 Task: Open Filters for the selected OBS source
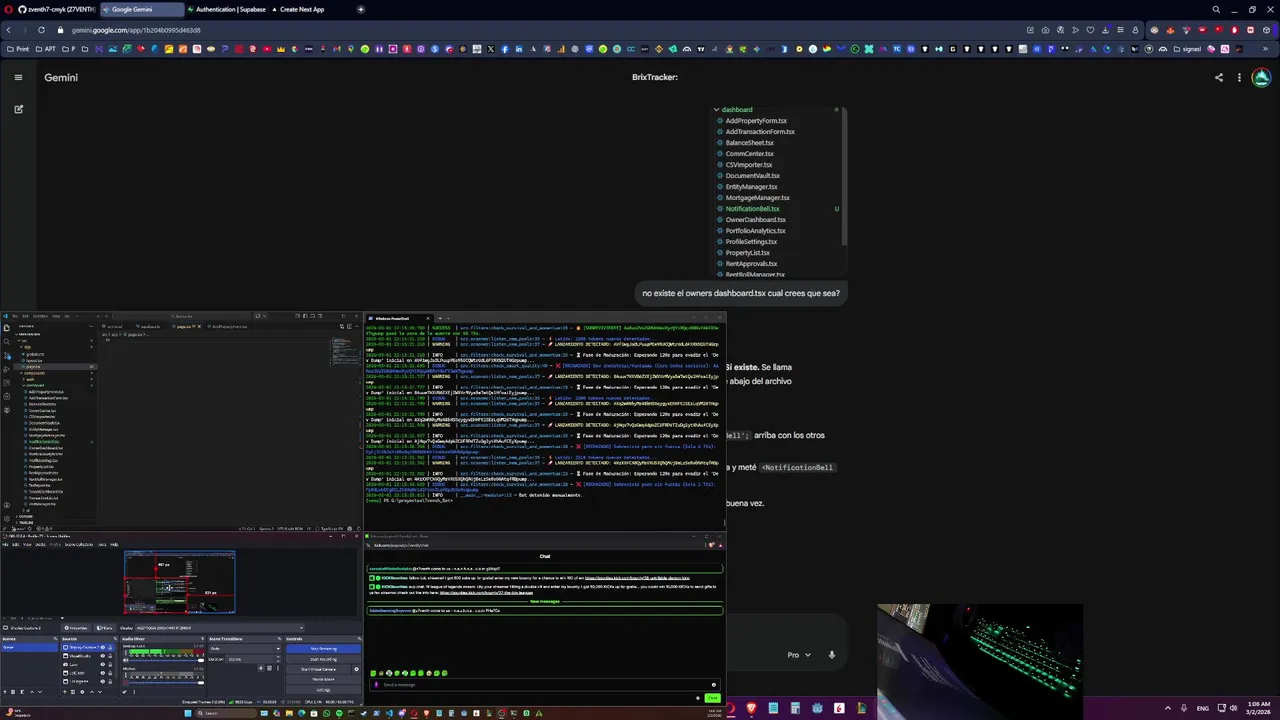[105, 628]
